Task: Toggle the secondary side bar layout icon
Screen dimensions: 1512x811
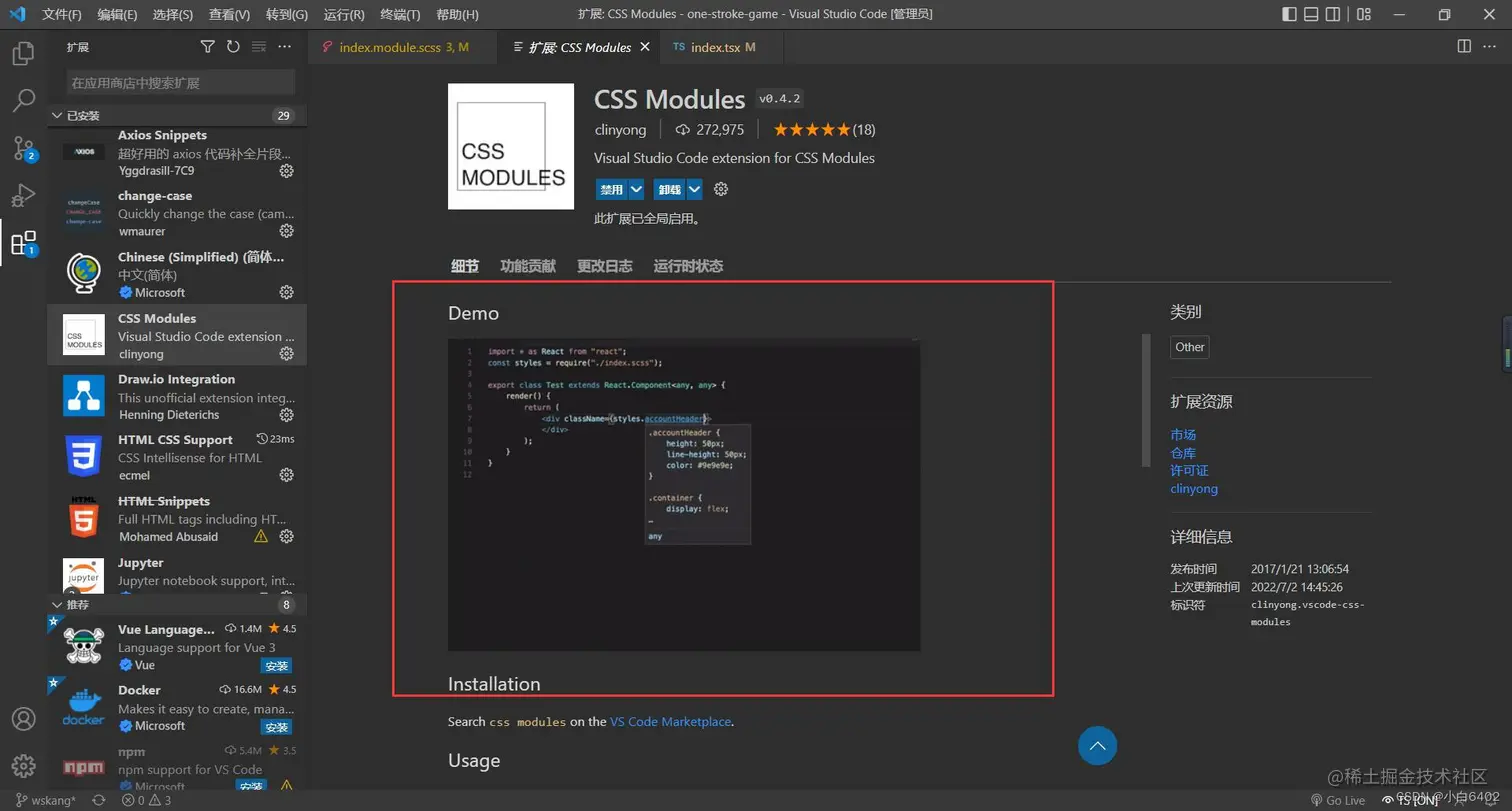Action: coord(1334,14)
